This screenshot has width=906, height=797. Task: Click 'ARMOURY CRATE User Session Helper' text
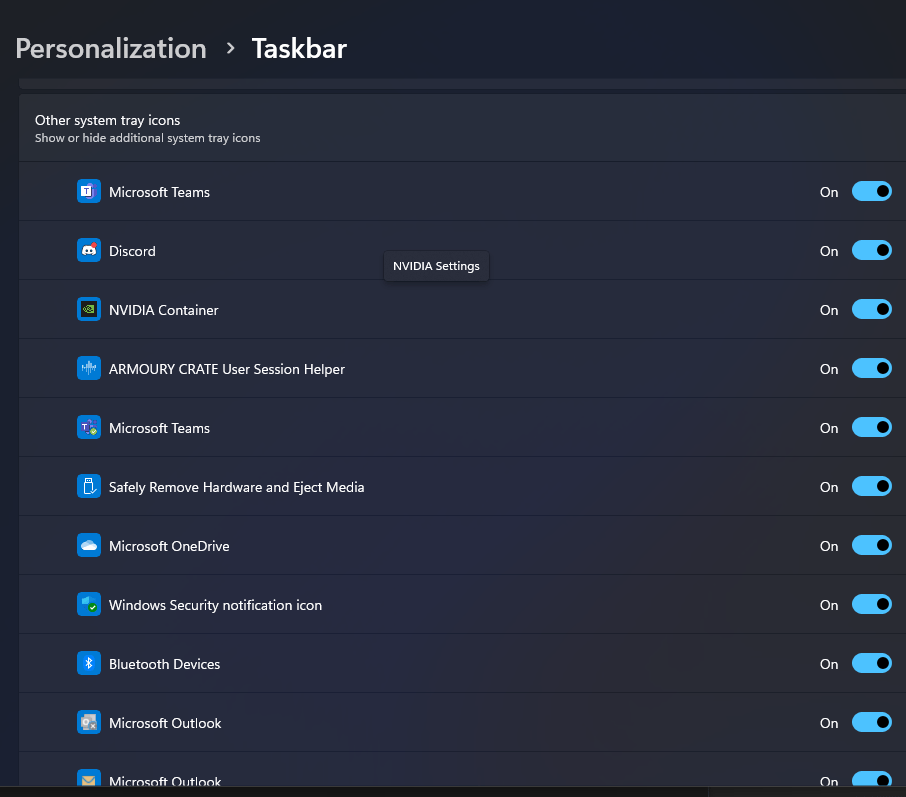pos(226,369)
